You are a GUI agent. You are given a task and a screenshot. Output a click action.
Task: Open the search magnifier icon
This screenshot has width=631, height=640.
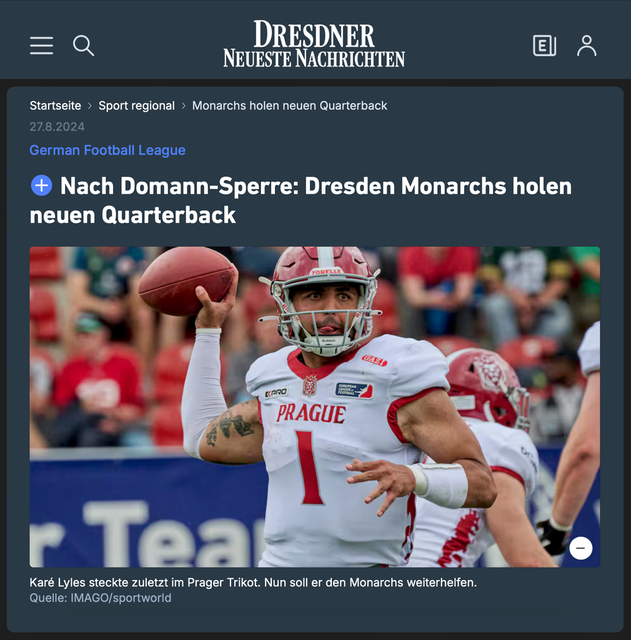(83, 45)
